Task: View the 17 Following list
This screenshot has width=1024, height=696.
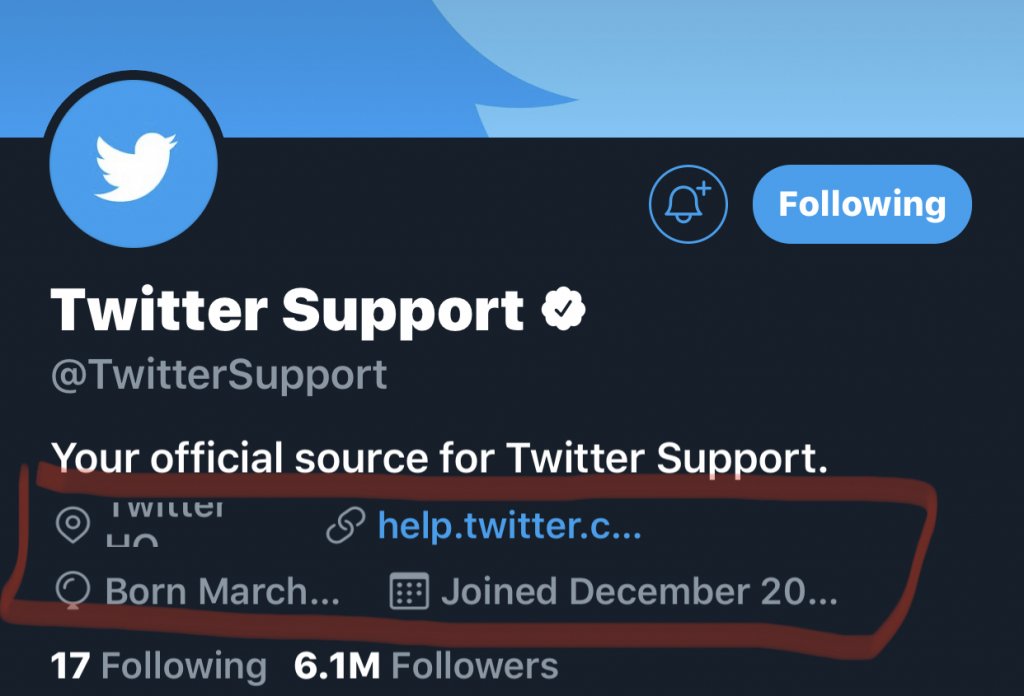Action: [x=159, y=666]
